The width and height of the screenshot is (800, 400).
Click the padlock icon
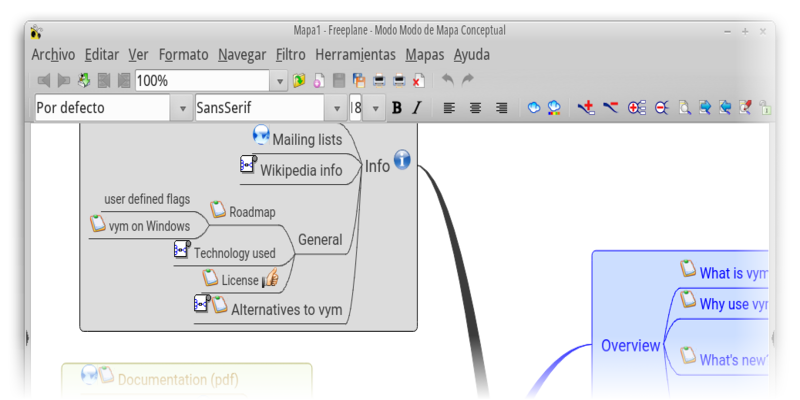[765, 108]
